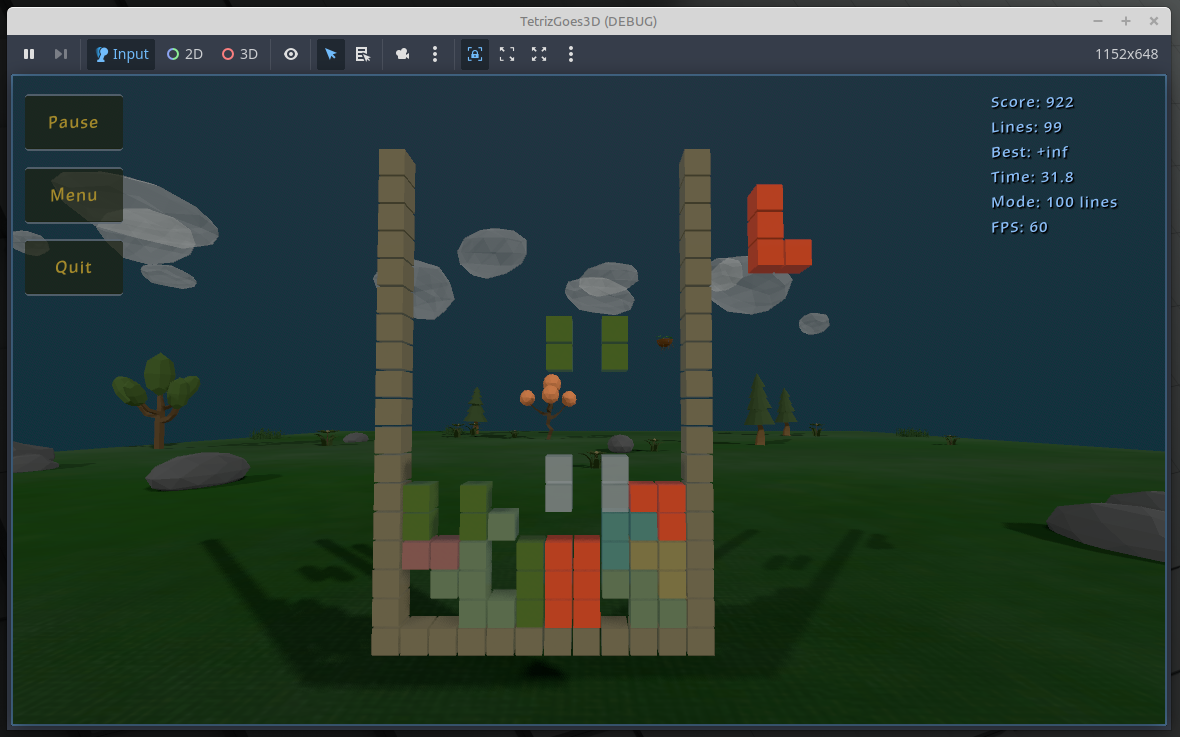Image resolution: width=1180 pixels, height=737 pixels.
Task: Choose the list-select node tool
Action: click(363, 54)
